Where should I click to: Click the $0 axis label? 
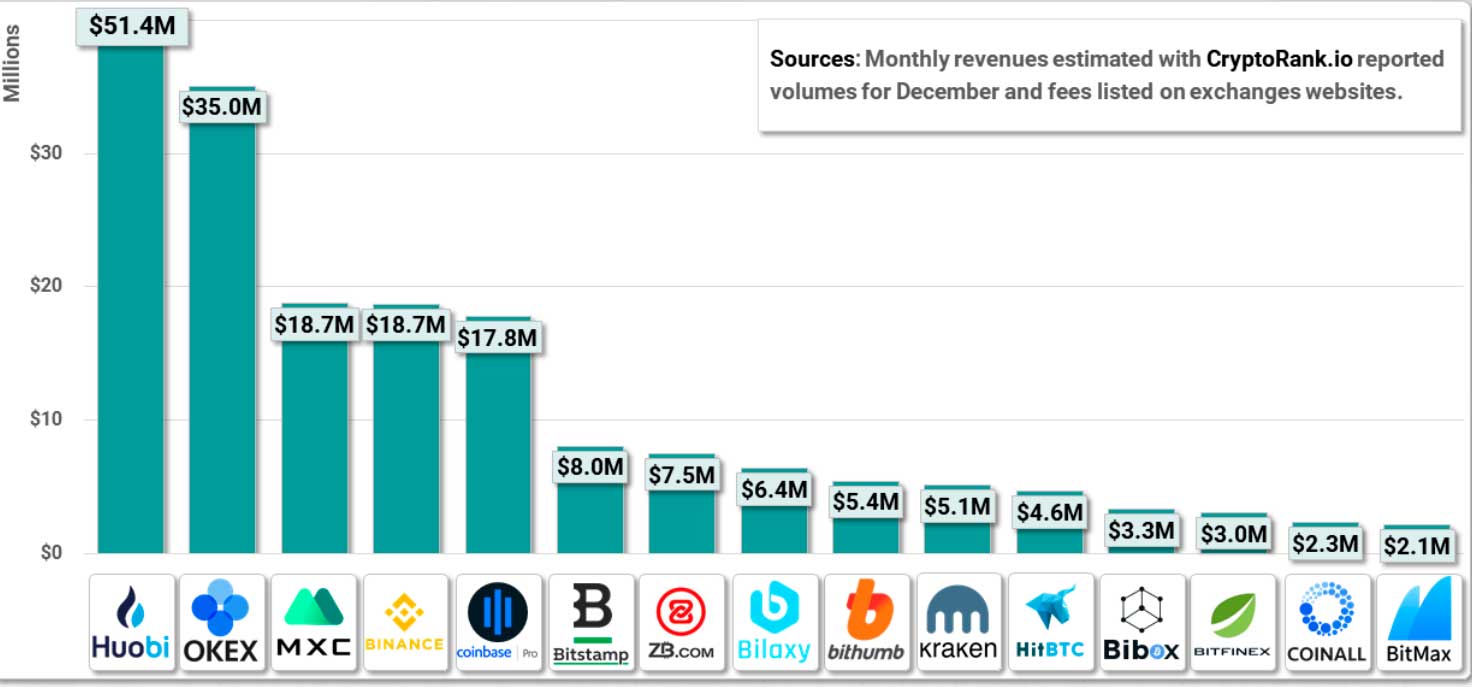[x=51, y=553]
